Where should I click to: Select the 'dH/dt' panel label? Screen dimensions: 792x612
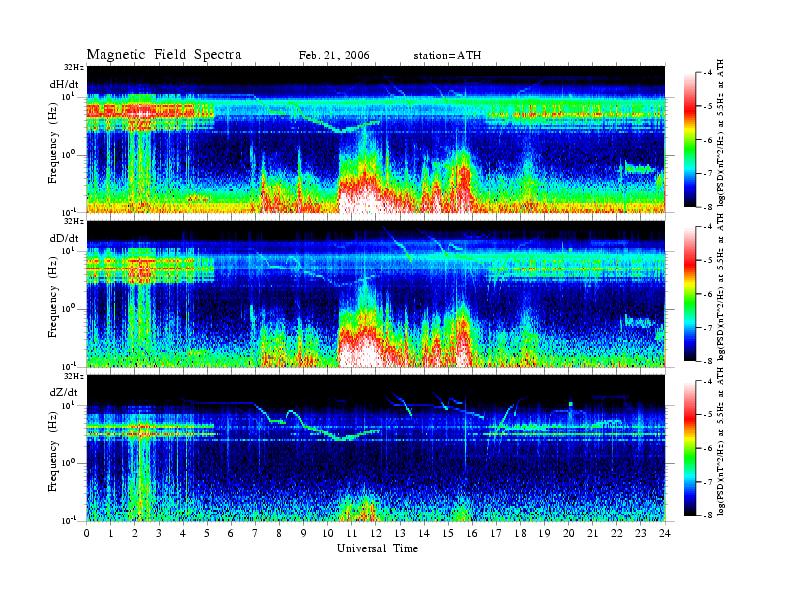[x=64, y=85]
